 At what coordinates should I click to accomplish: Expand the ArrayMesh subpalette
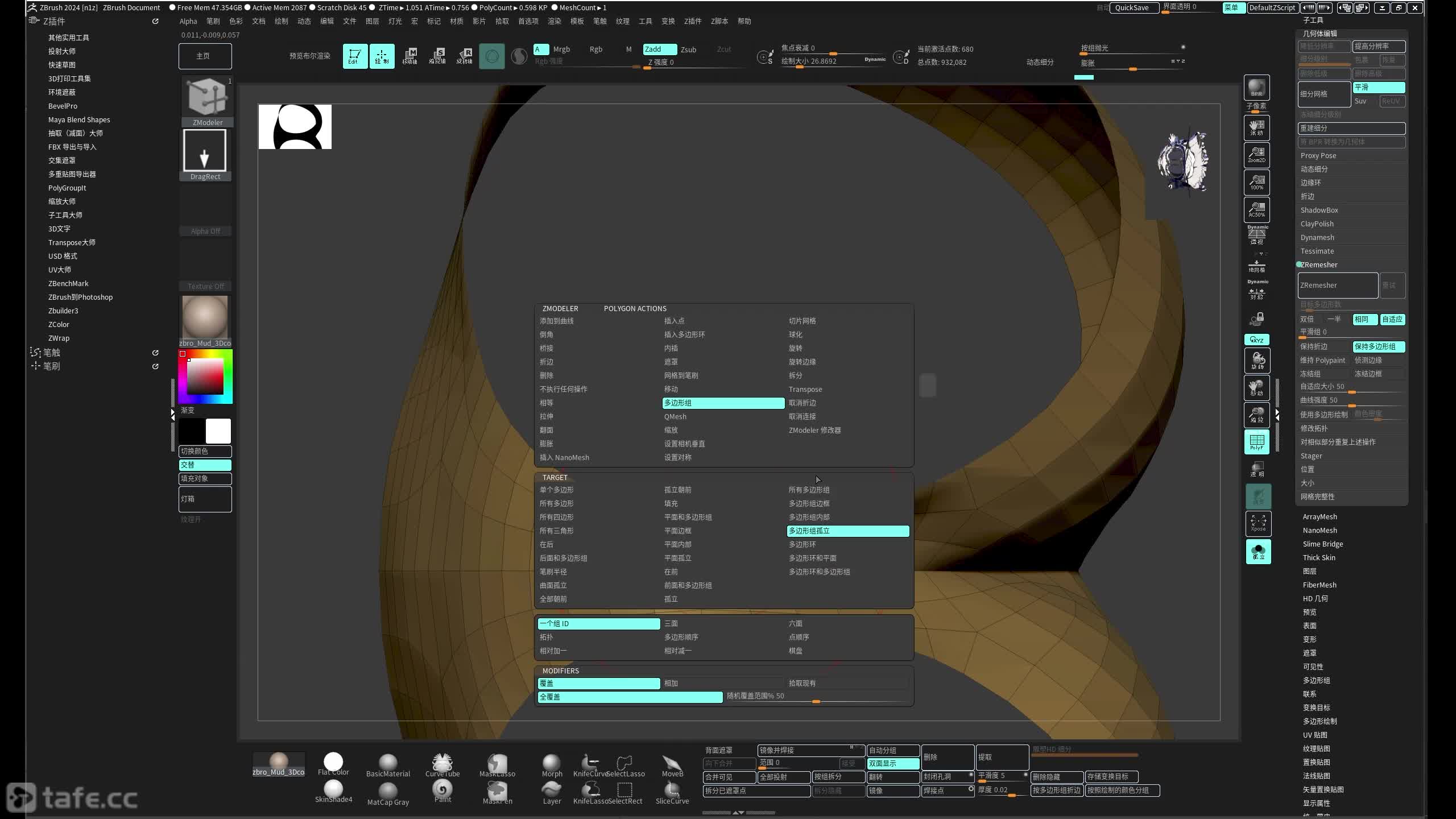point(1319,516)
